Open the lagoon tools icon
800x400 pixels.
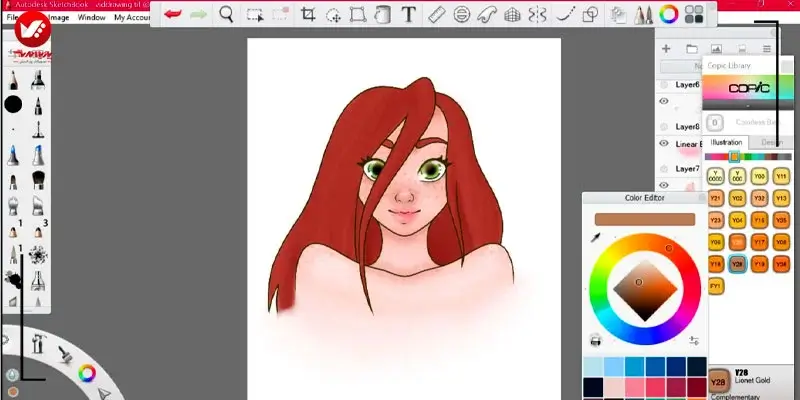click(38, 343)
